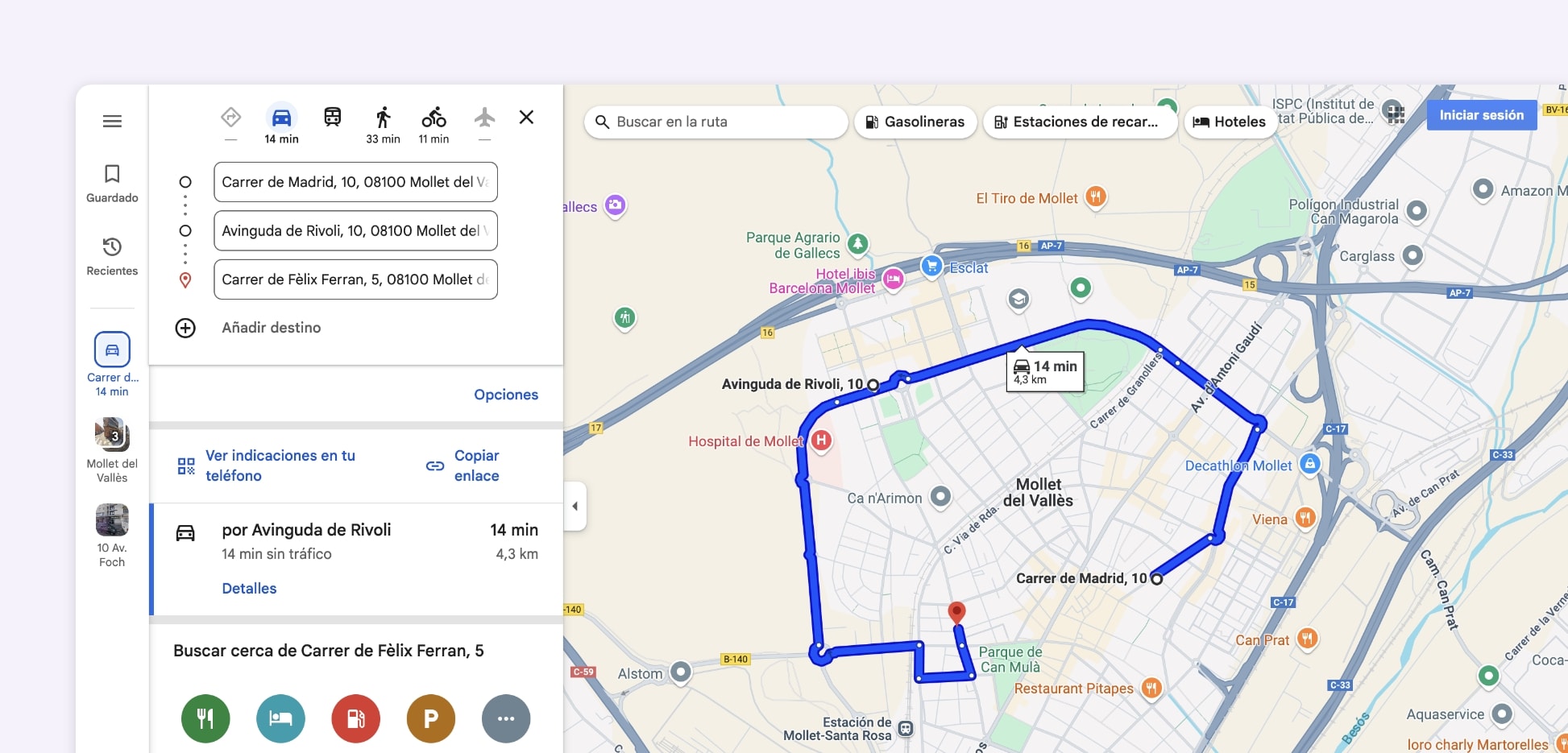
Task: Click Copiar enlace link
Action: 475,465
